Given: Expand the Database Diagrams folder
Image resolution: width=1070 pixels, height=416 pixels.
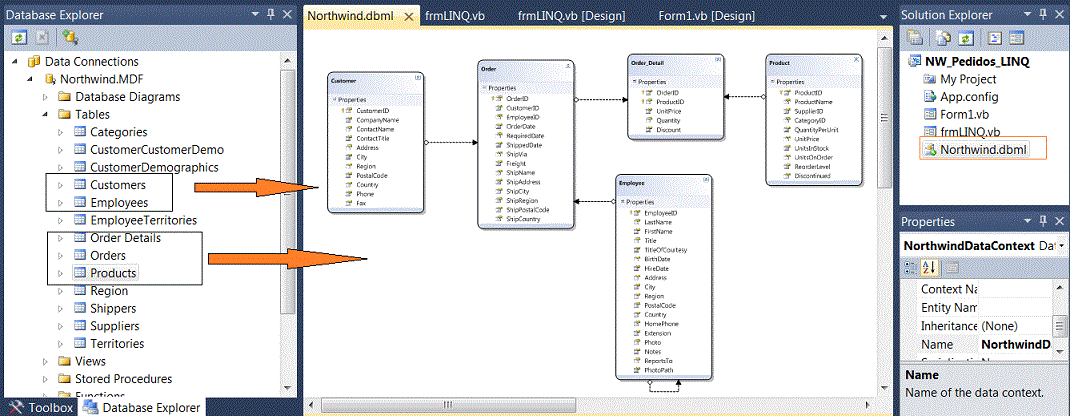Looking at the screenshot, I should [46, 97].
